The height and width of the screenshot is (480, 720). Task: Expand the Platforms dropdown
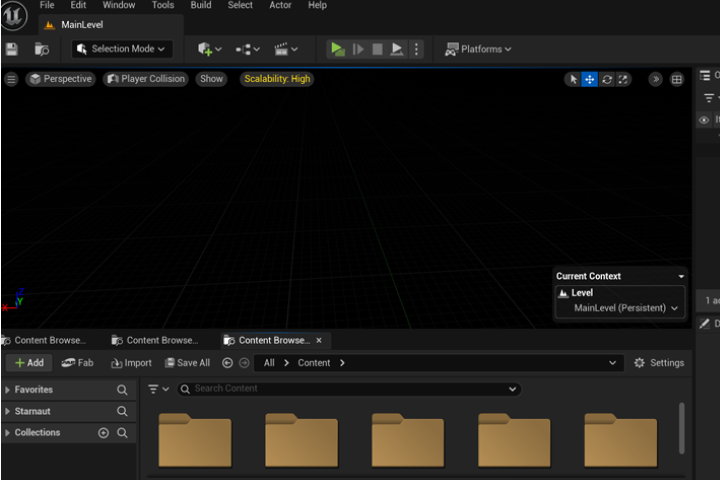click(x=478, y=49)
